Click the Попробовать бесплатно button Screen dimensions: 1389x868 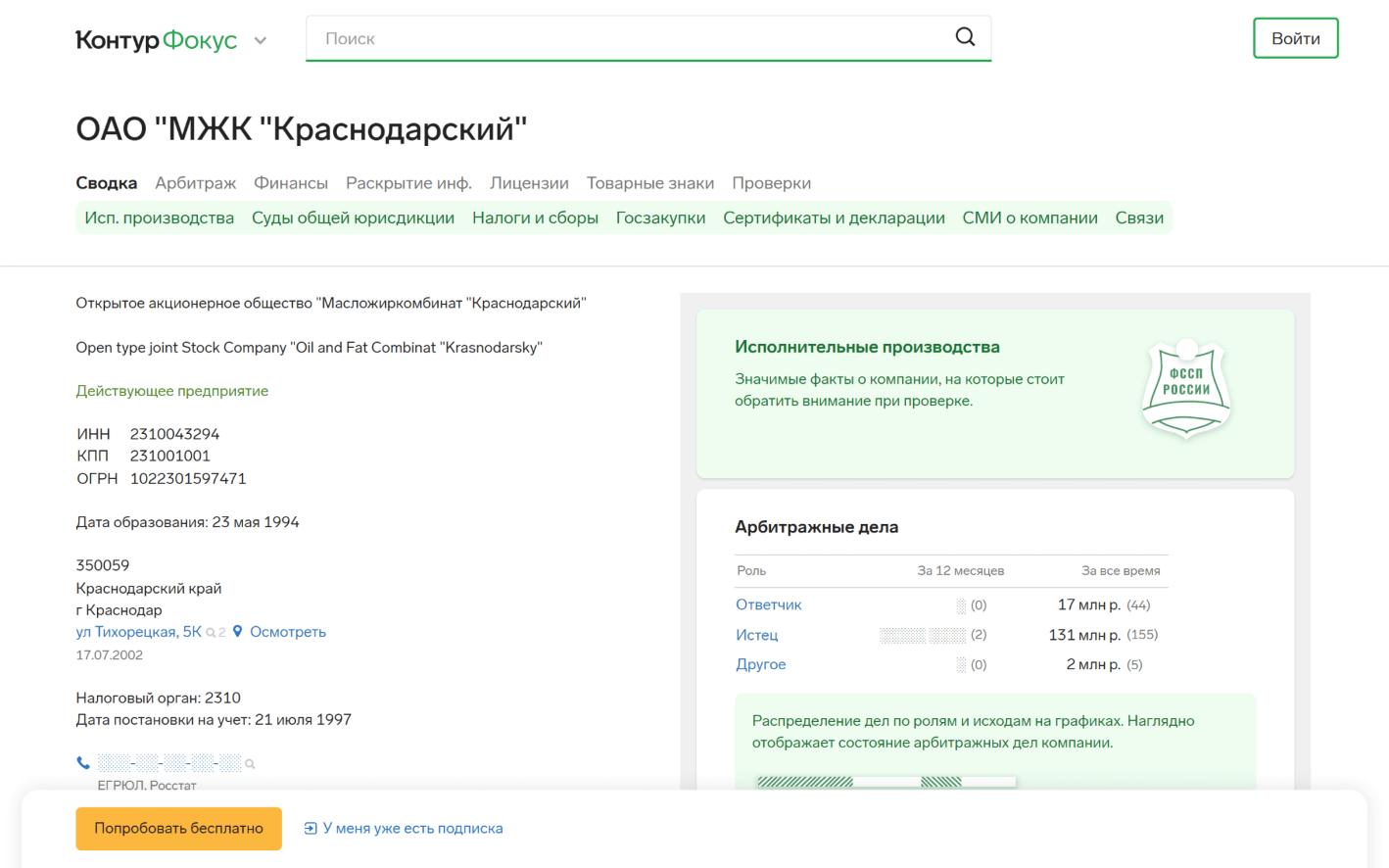(x=179, y=829)
